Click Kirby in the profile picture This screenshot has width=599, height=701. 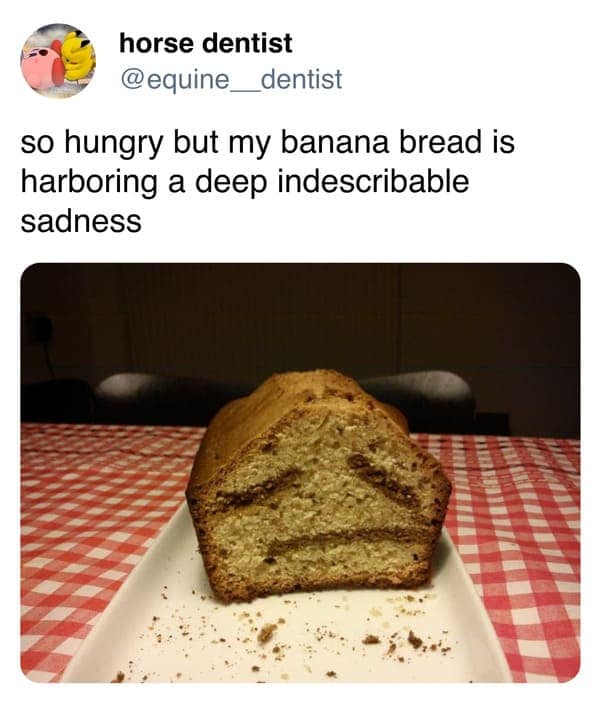(x=42, y=67)
